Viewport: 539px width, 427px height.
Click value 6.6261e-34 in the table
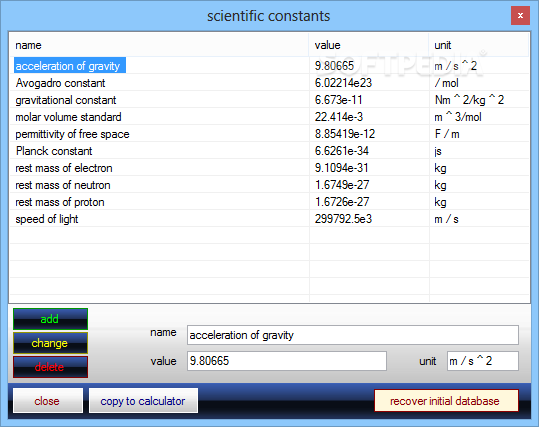(x=342, y=151)
